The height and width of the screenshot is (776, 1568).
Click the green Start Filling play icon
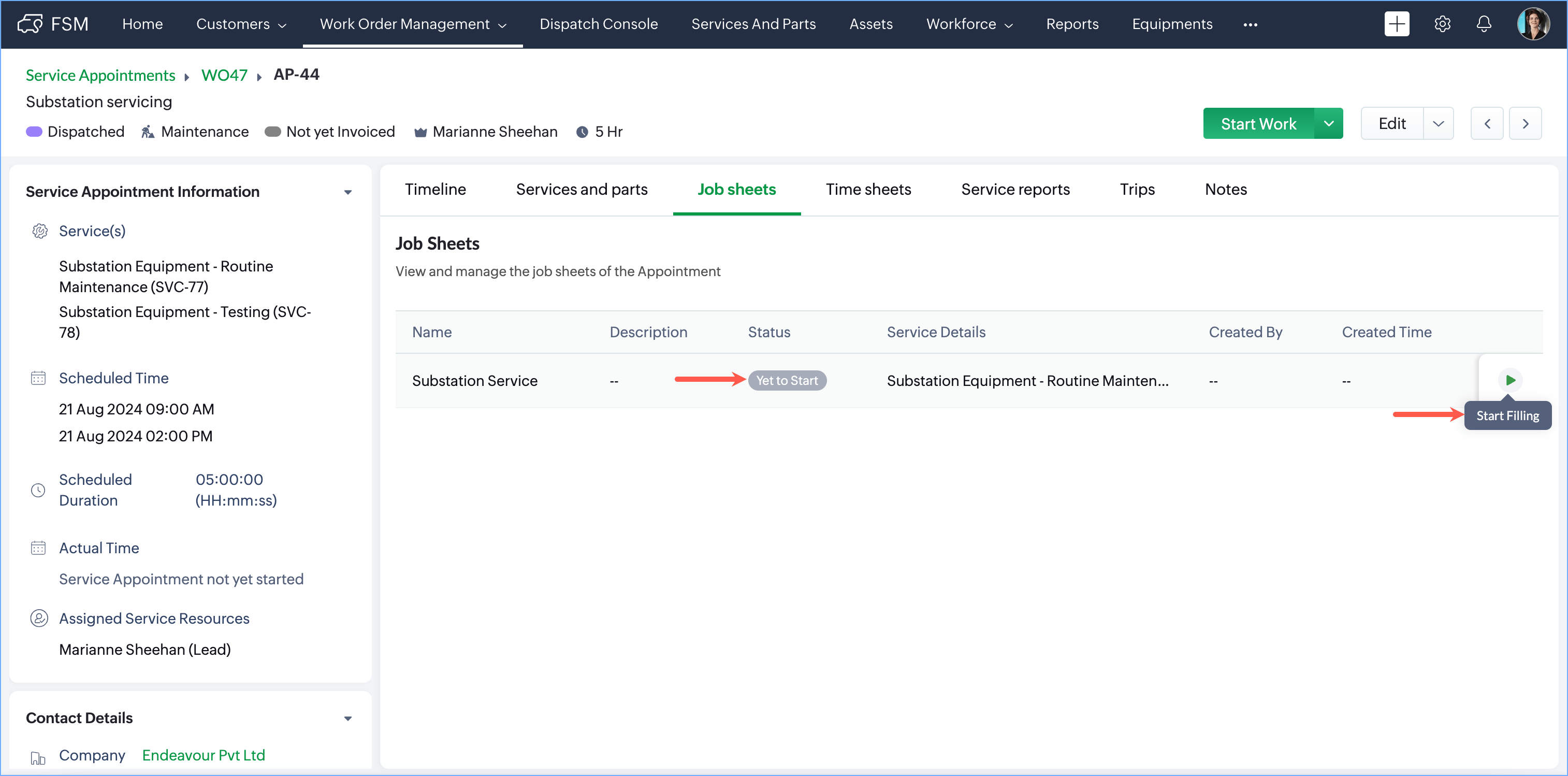click(x=1509, y=380)
